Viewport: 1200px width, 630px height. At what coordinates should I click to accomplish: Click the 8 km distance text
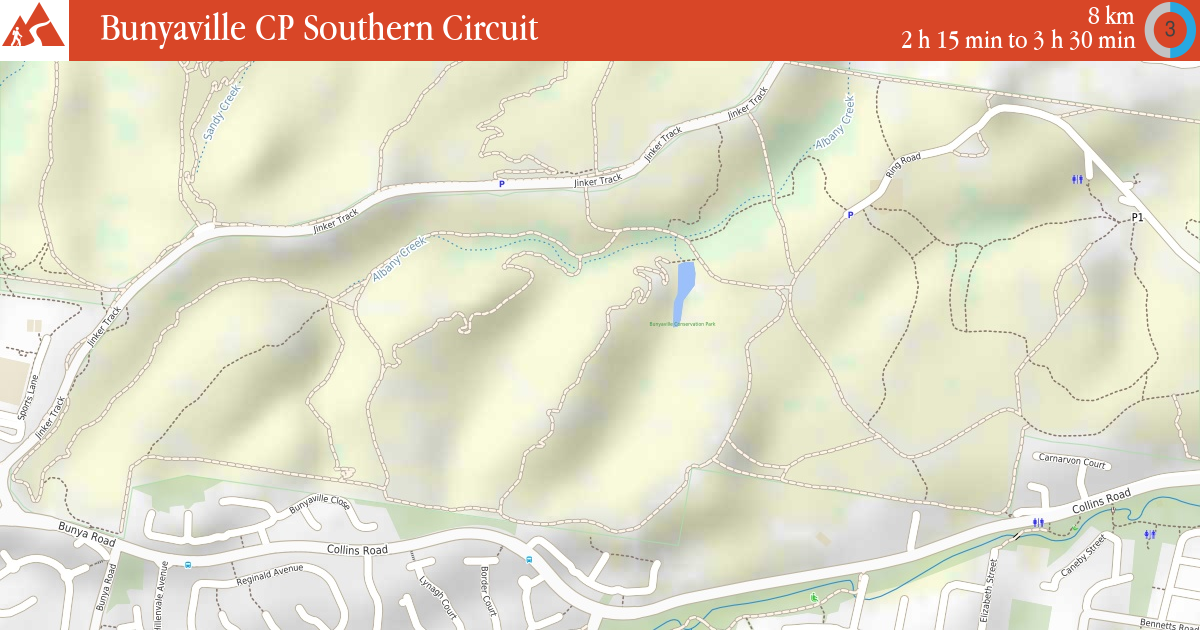point(1111,16)
